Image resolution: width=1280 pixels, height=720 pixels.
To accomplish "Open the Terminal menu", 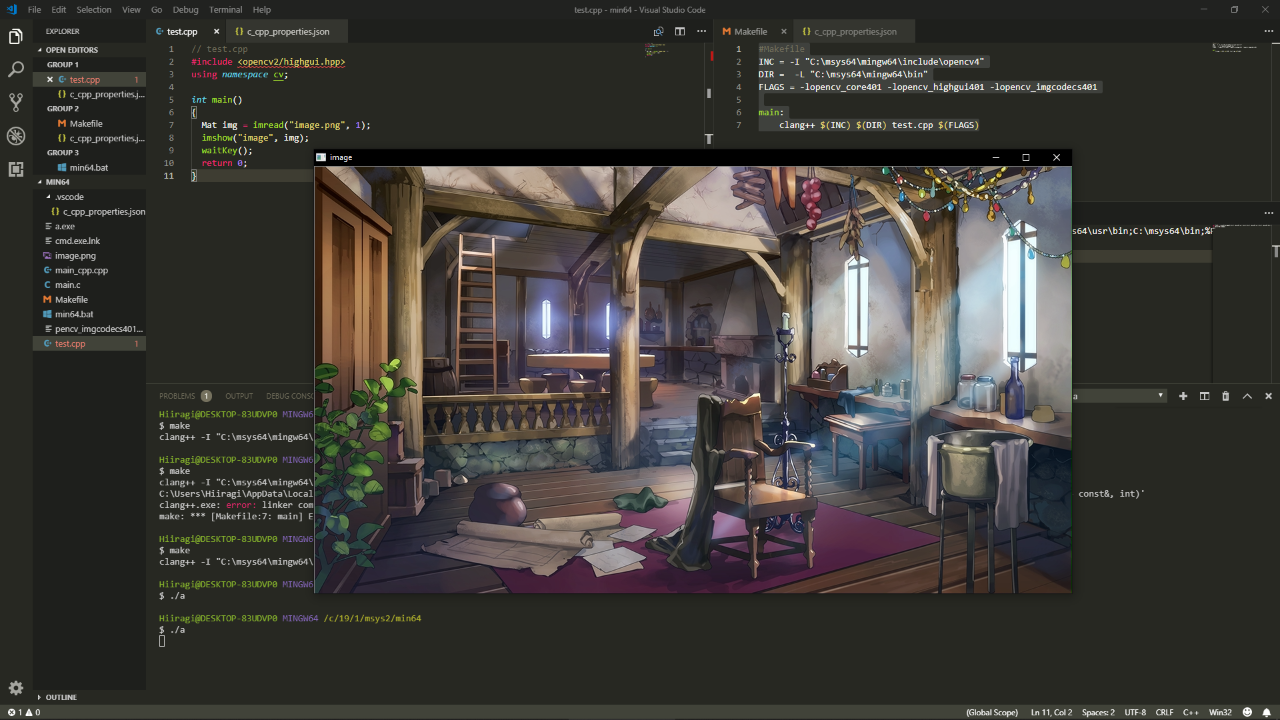I will click(226, 10).
